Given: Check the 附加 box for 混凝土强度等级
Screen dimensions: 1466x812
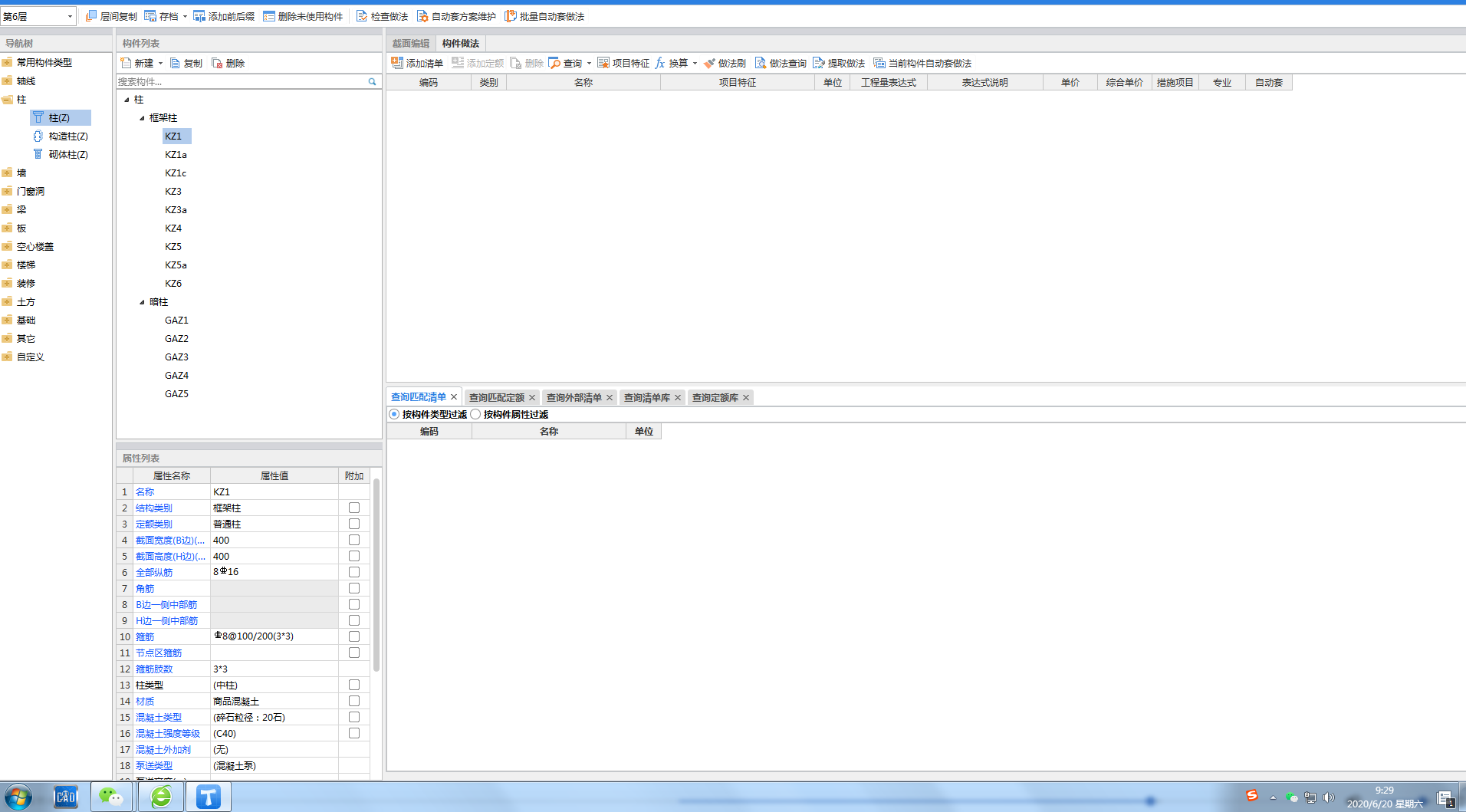Looking at the screenshot, I should click(x=354, y=733).
